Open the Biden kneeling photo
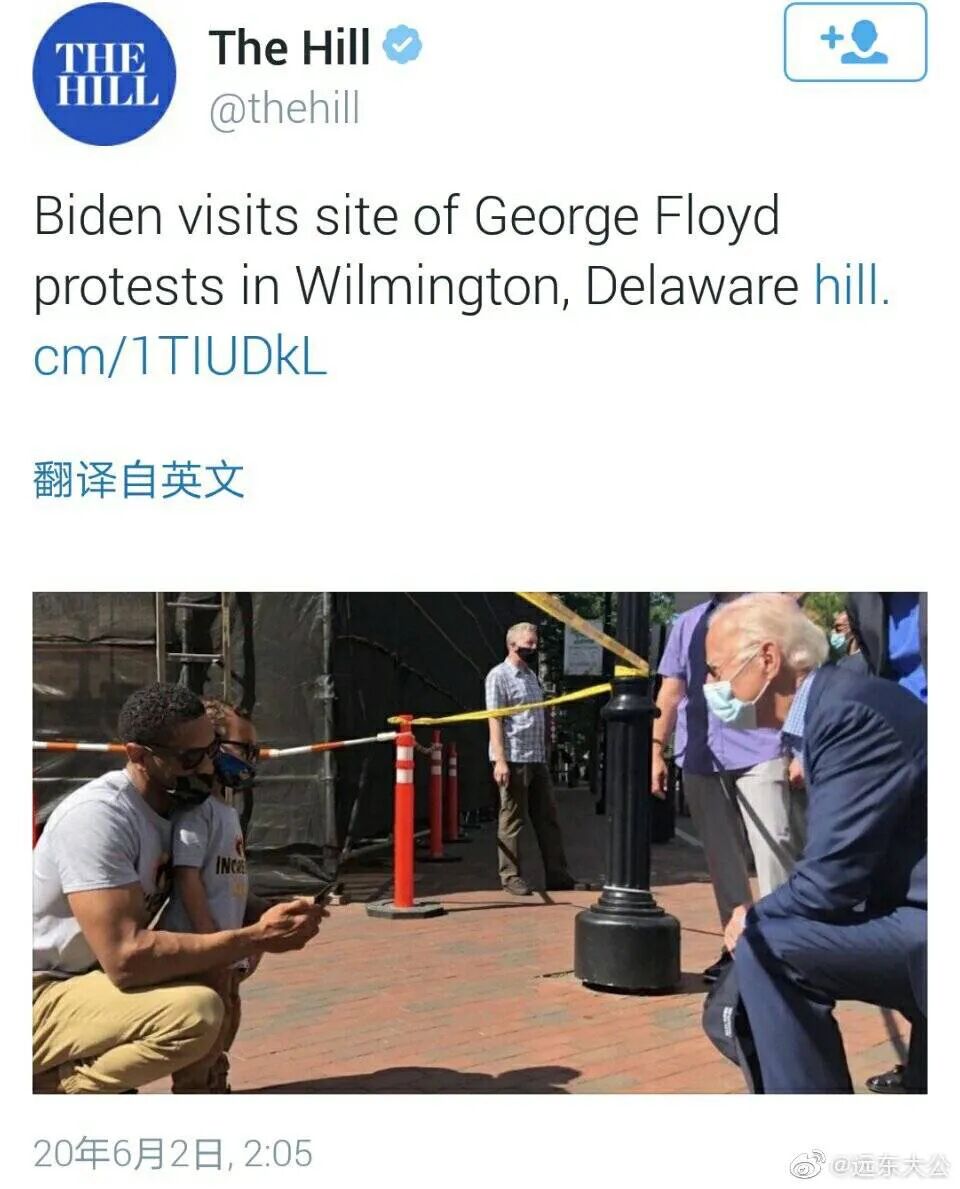Screen dimensions: 960x1189 (479, 842)
